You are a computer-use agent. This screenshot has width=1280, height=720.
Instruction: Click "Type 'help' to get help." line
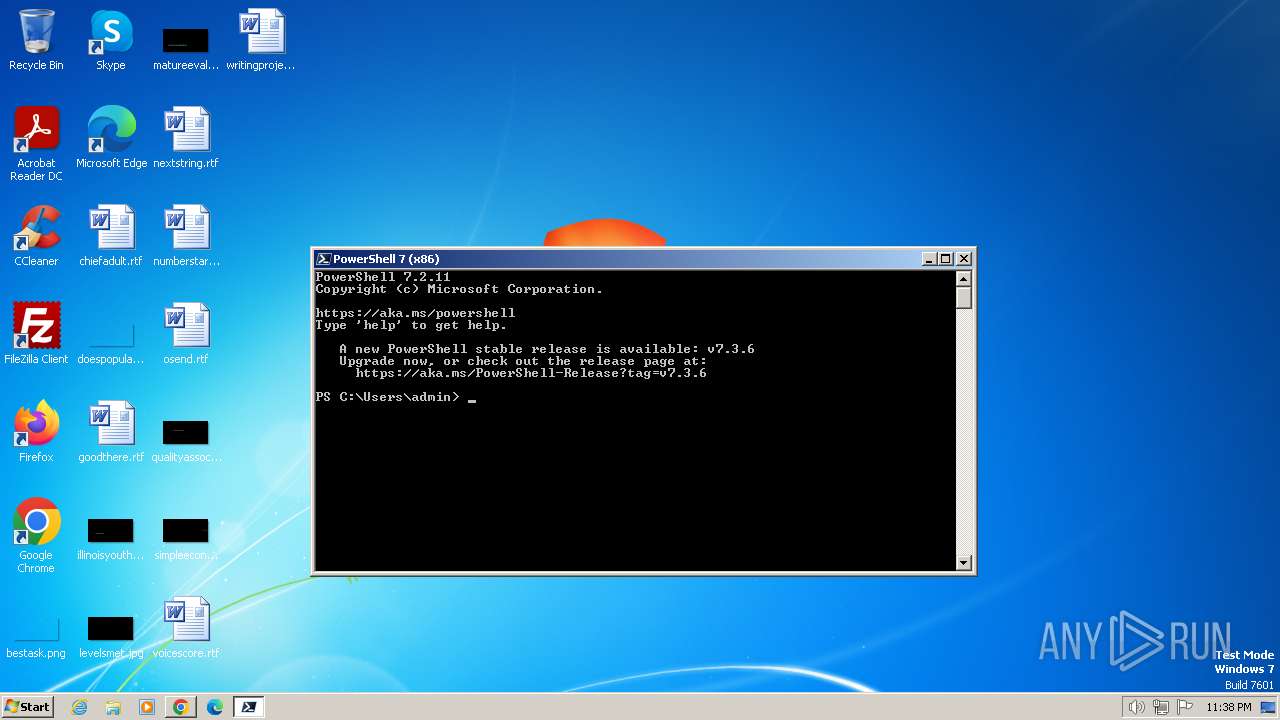coord(411,325)
